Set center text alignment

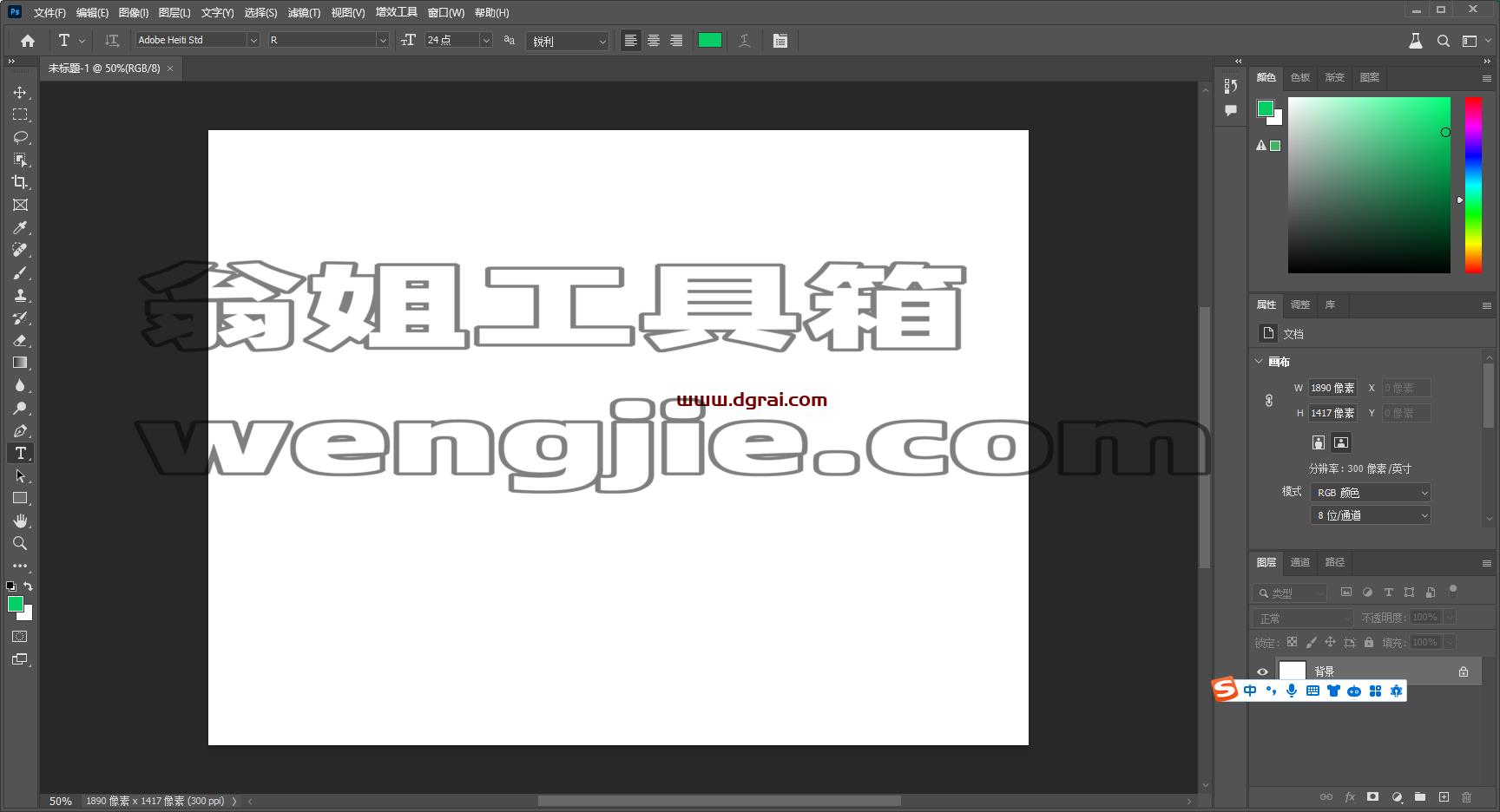tap(654, 40)
